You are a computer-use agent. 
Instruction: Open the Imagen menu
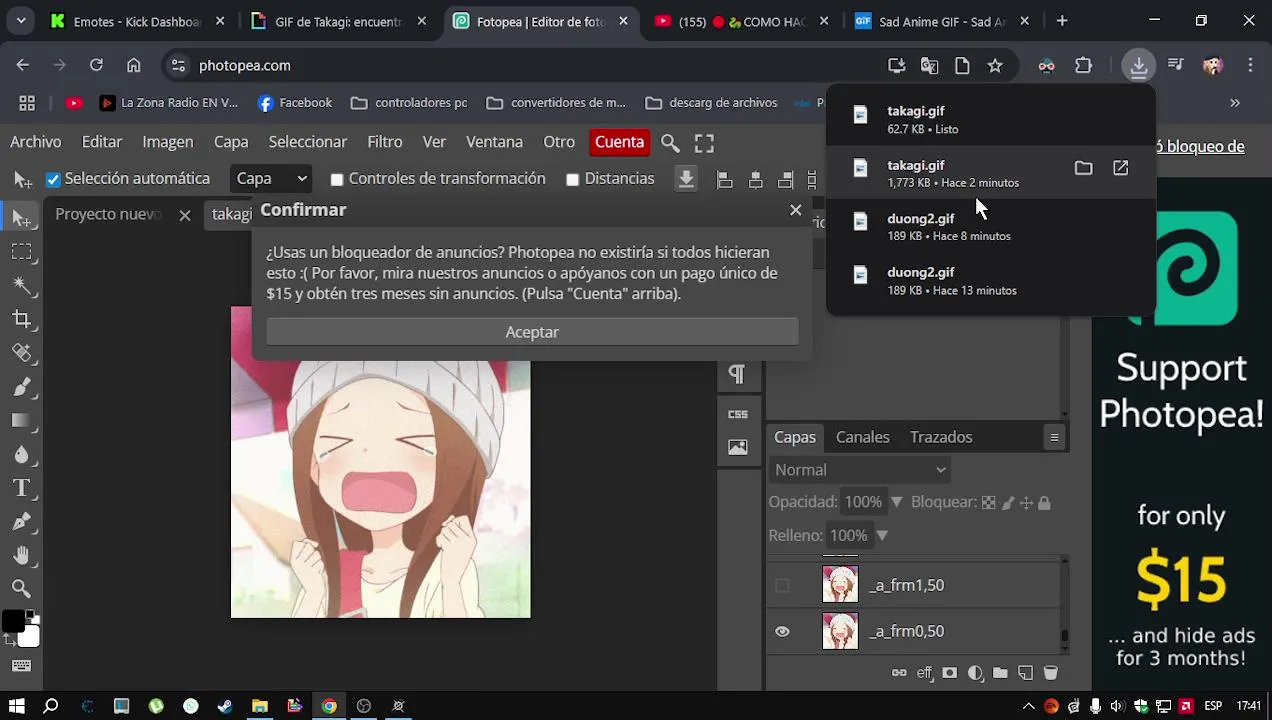(168, 143)
